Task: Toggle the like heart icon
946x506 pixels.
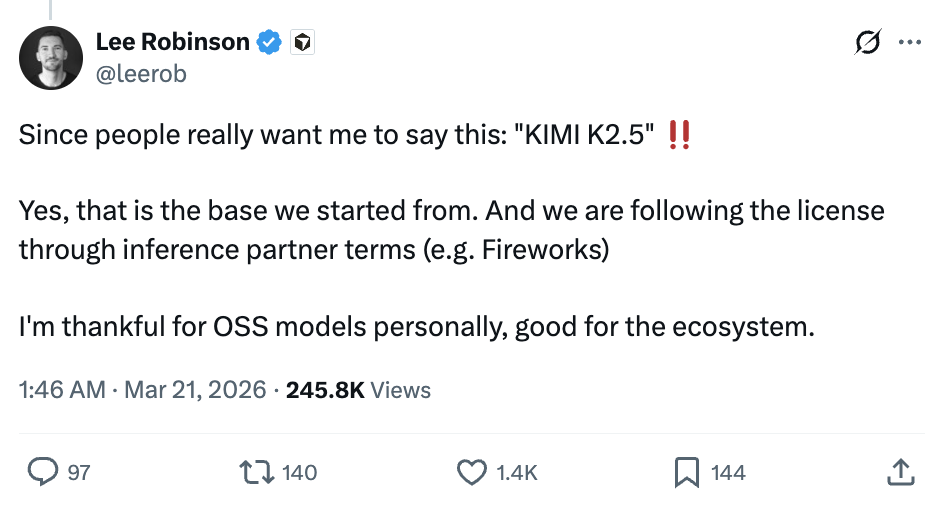Action: coord(470,472)
